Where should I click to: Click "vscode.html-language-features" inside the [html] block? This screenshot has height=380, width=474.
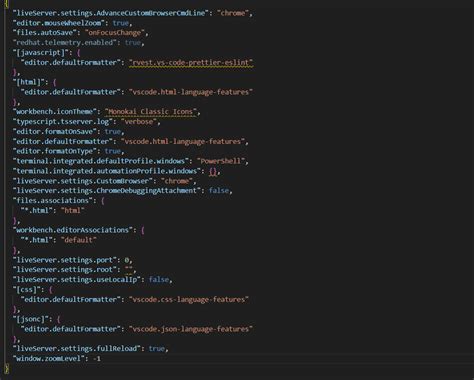191,92
